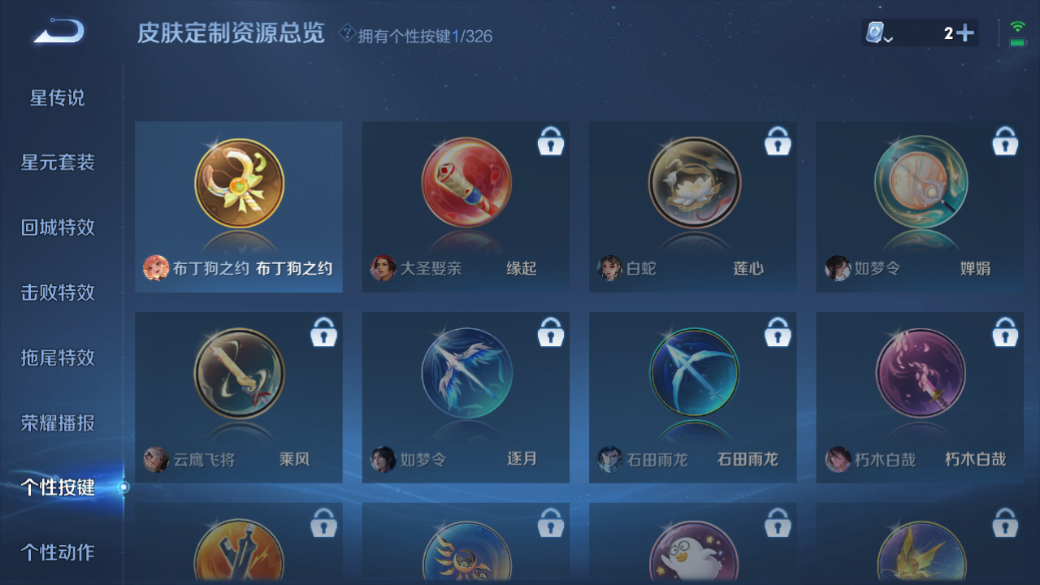This screenshot has height=585, width=1040.
Task: Click the back arrow icon
Action: (59, 31)
